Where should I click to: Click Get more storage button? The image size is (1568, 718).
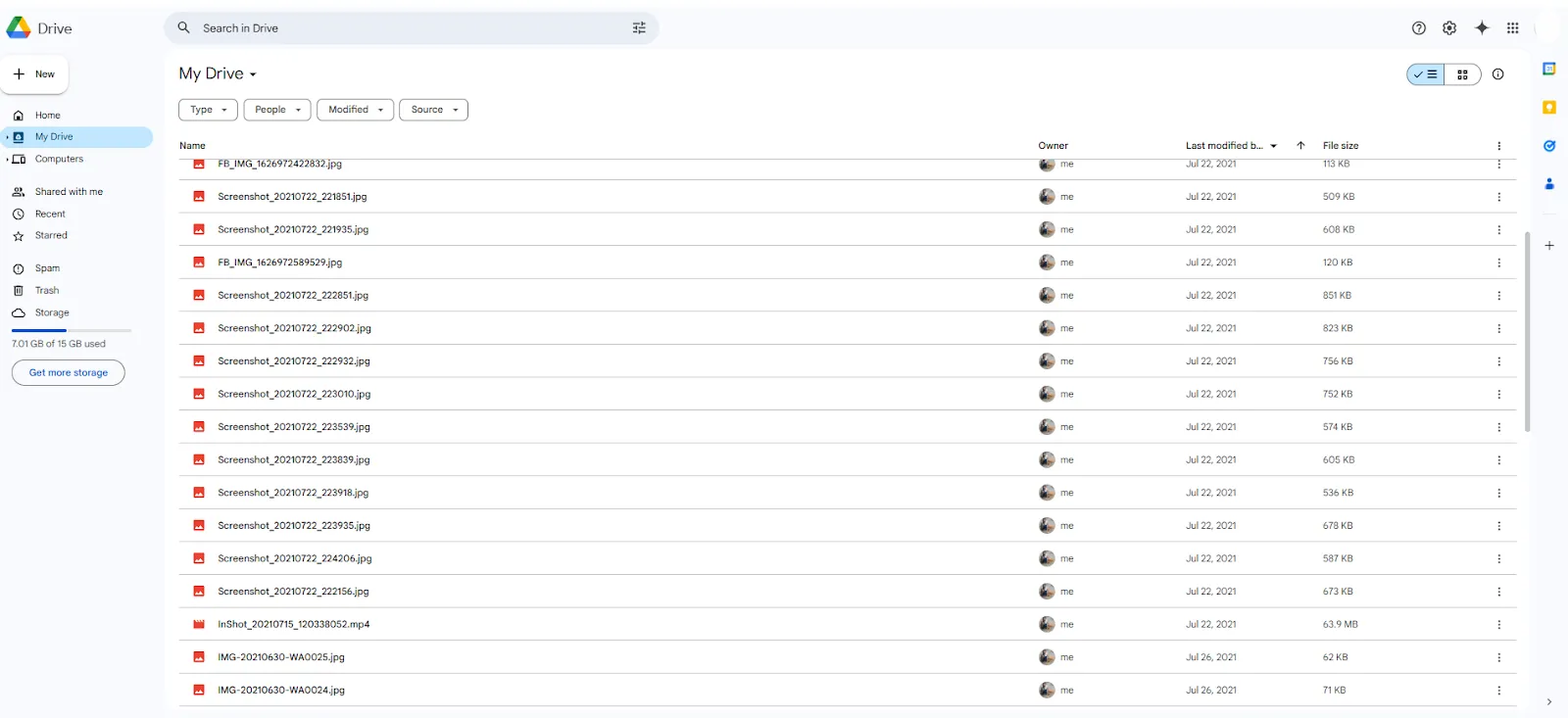pyautogui.click(x=69, y=372)
